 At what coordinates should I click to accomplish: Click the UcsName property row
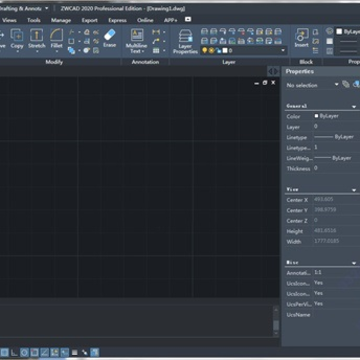[x=322, y=315]
